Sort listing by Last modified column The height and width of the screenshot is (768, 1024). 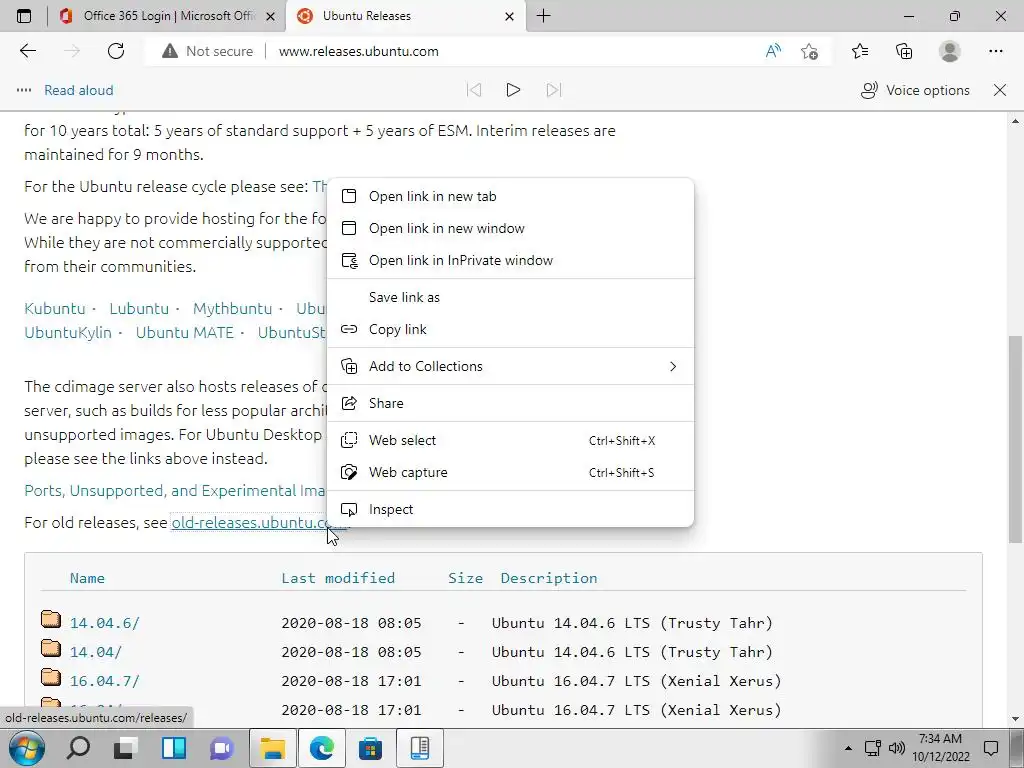tap(338, 578)
